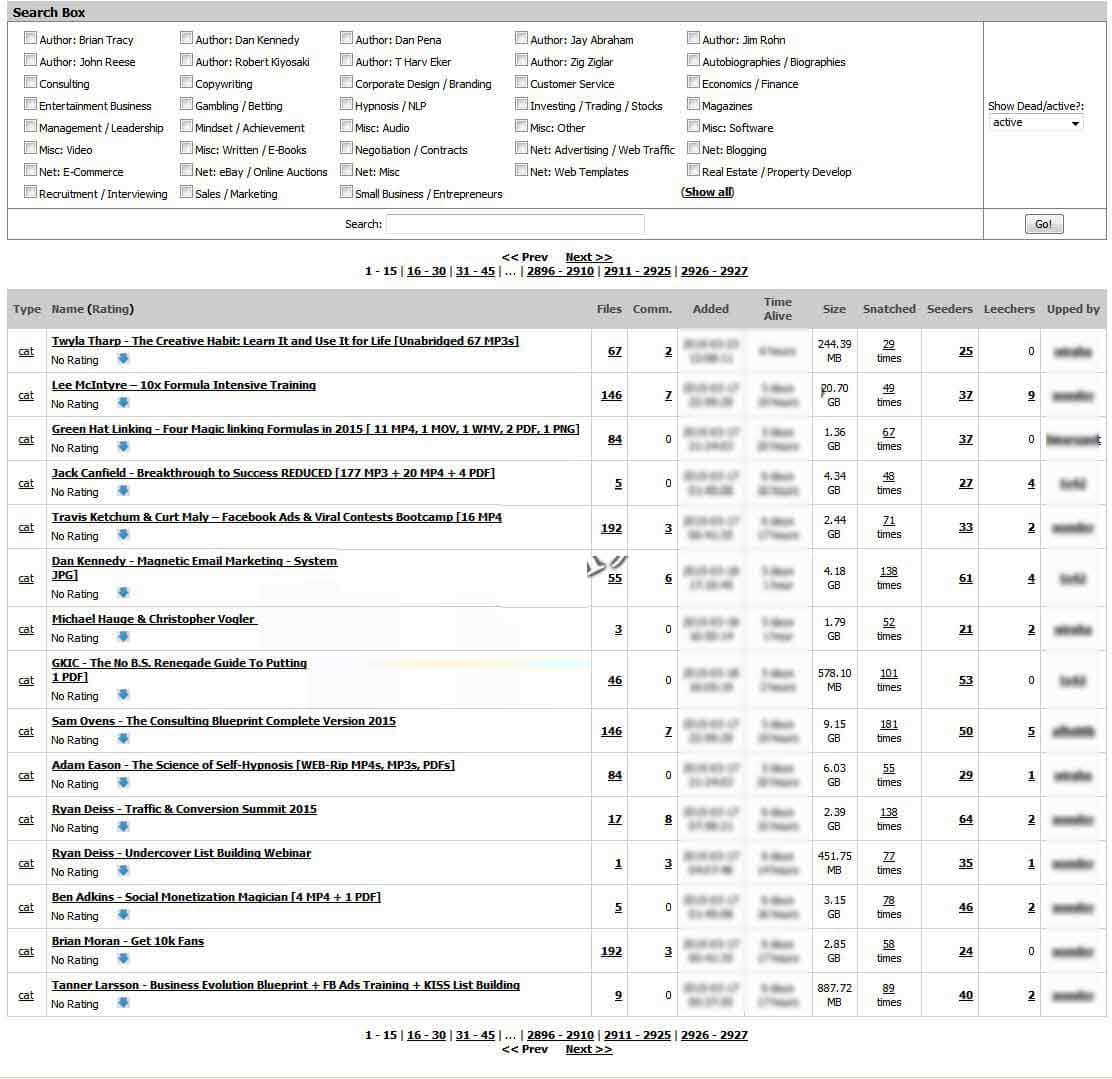Download the Green Hat Linking torrent
The width and height of the screenshot is (1112, 1079).
click(123, 447)
